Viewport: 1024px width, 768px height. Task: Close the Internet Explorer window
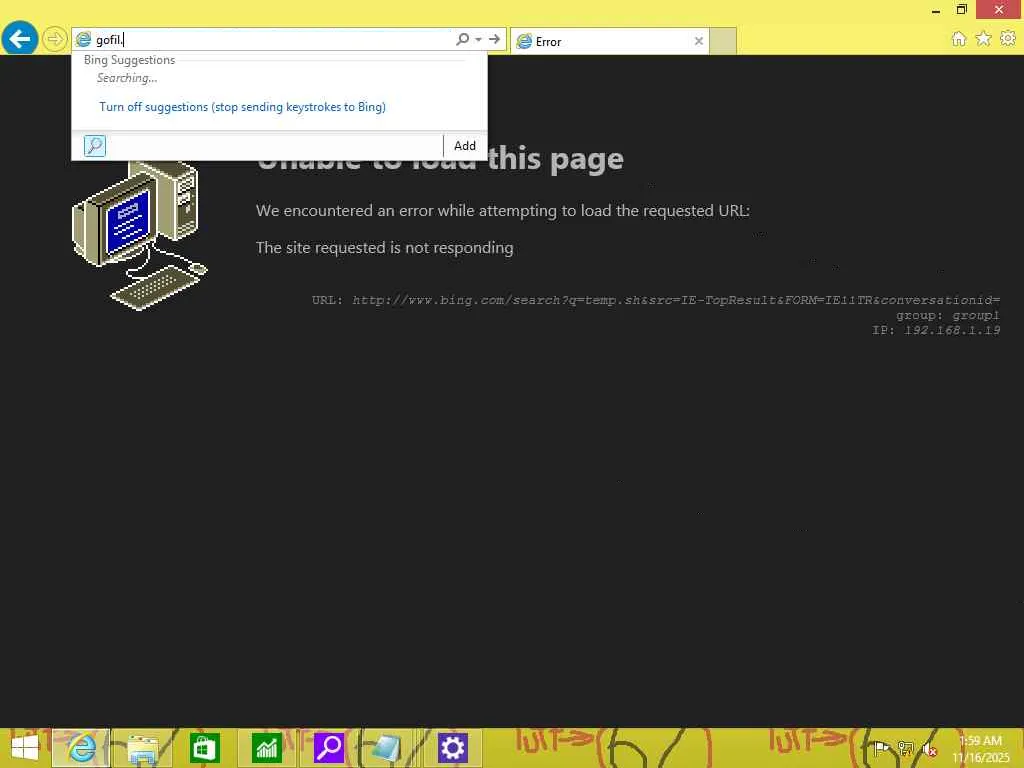(x=999, y=9)
